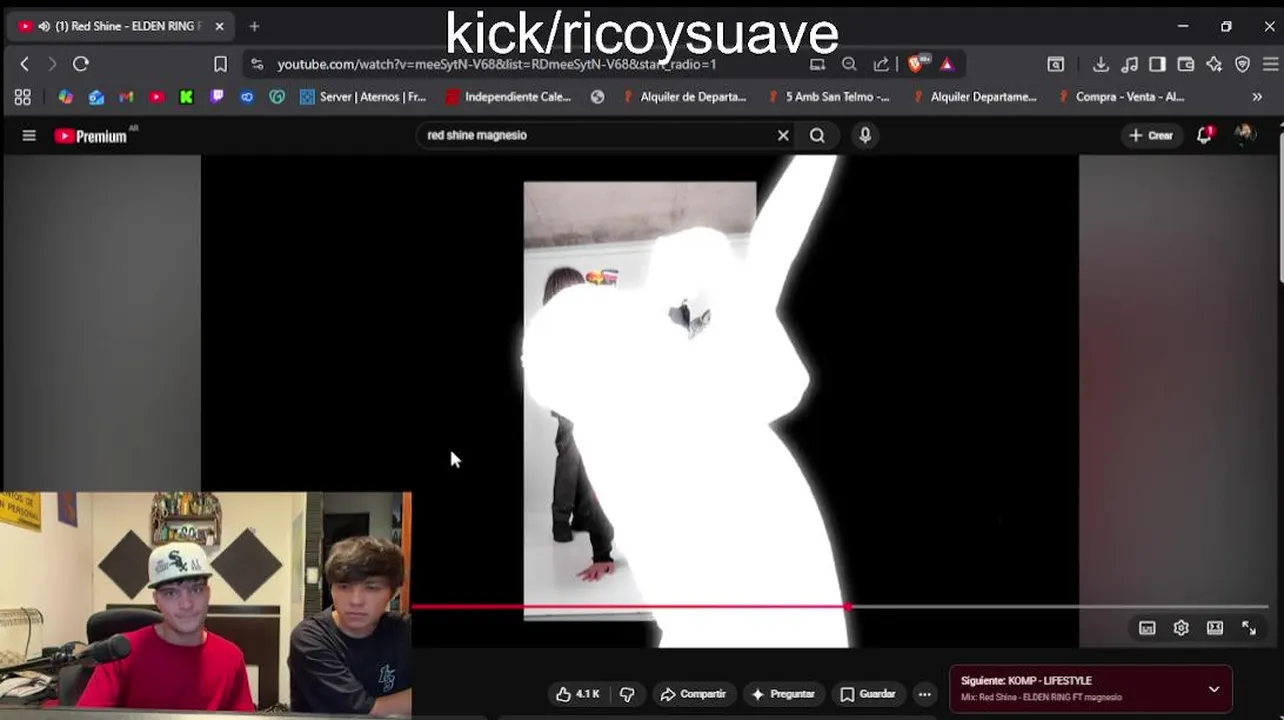Open video settings gear

point(1181,628)
